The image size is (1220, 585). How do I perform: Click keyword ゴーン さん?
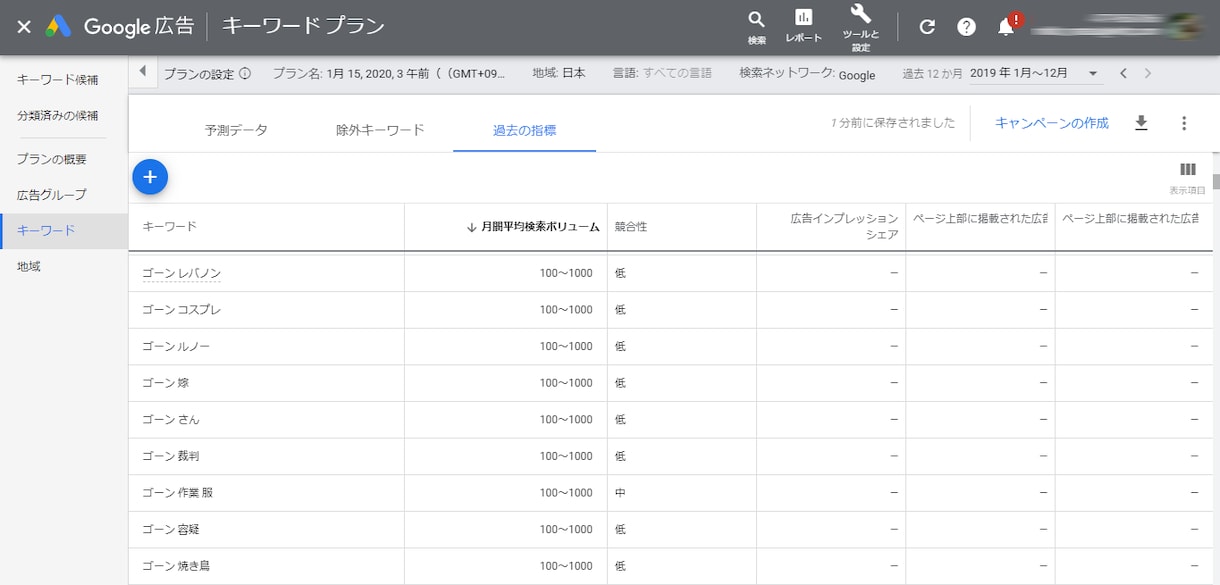click(x=171, y=420)
